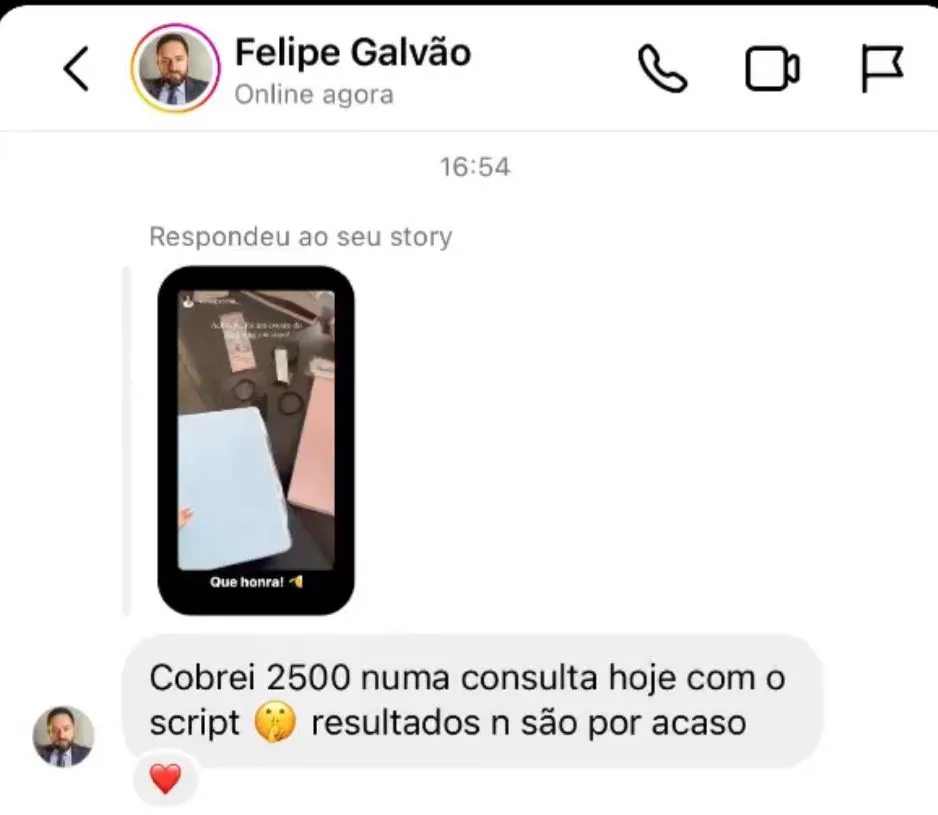Tap the word script in the message
Image resolution: width=938 pixels, height=815 pixels.
(194, 723)
